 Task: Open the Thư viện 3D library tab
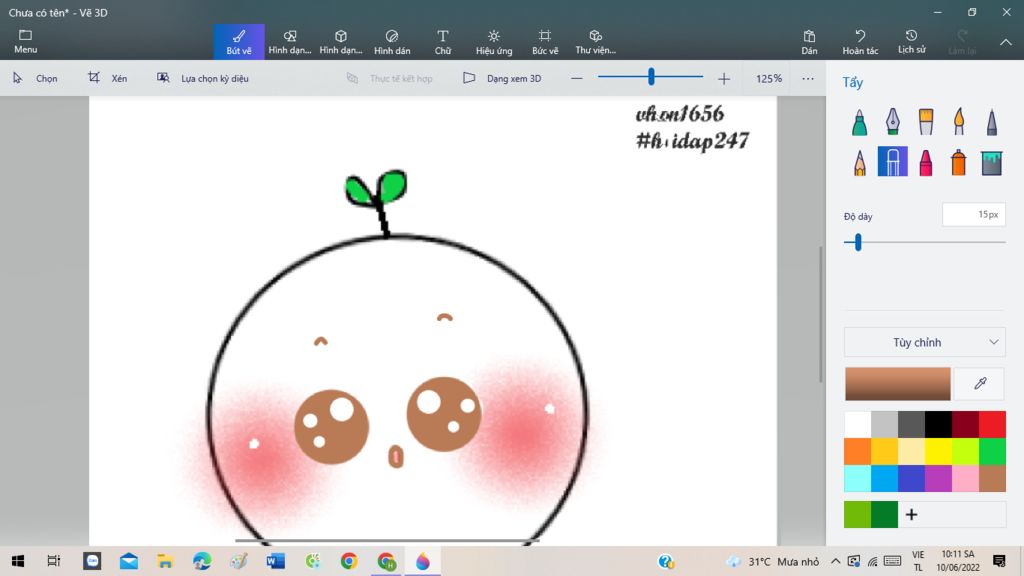click(x=596, y=42)
